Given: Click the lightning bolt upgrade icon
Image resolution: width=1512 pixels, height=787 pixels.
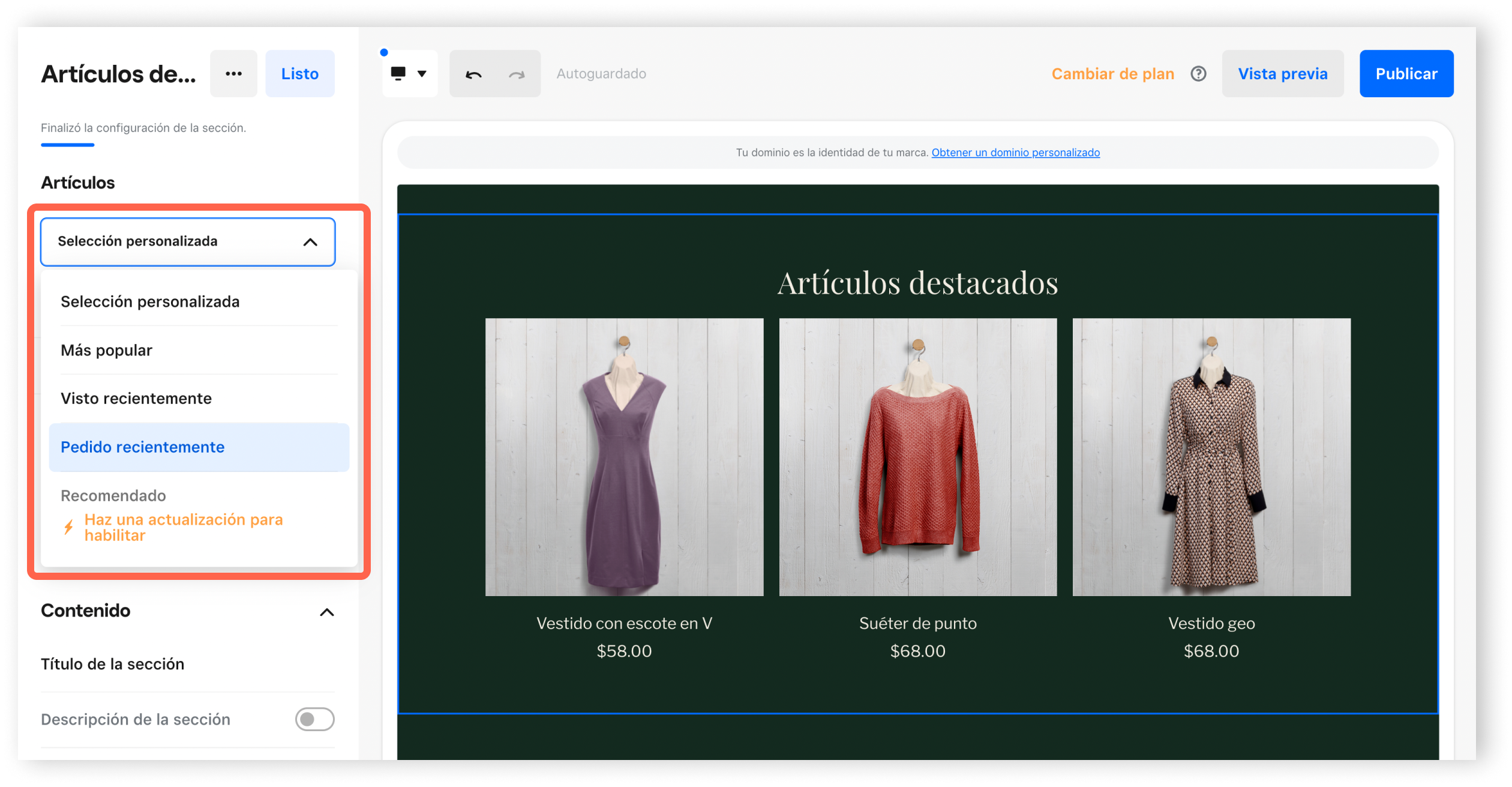Looking at the screenshot, I should (69, 528).
